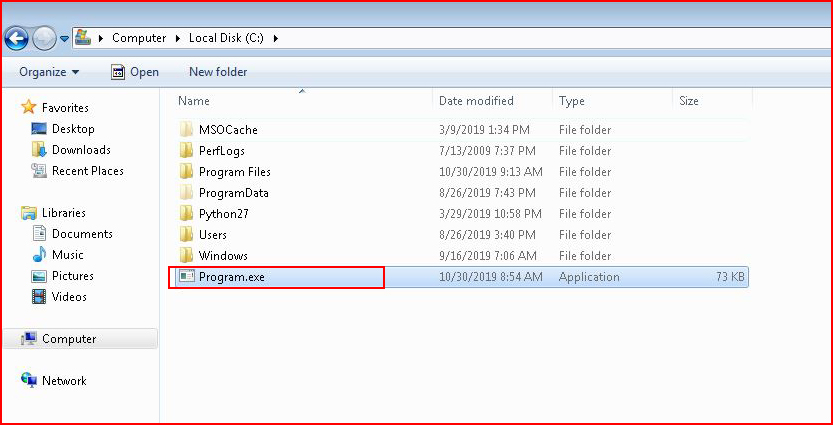
Task: Click the 73 KB size value
Action: coord(730,277)
